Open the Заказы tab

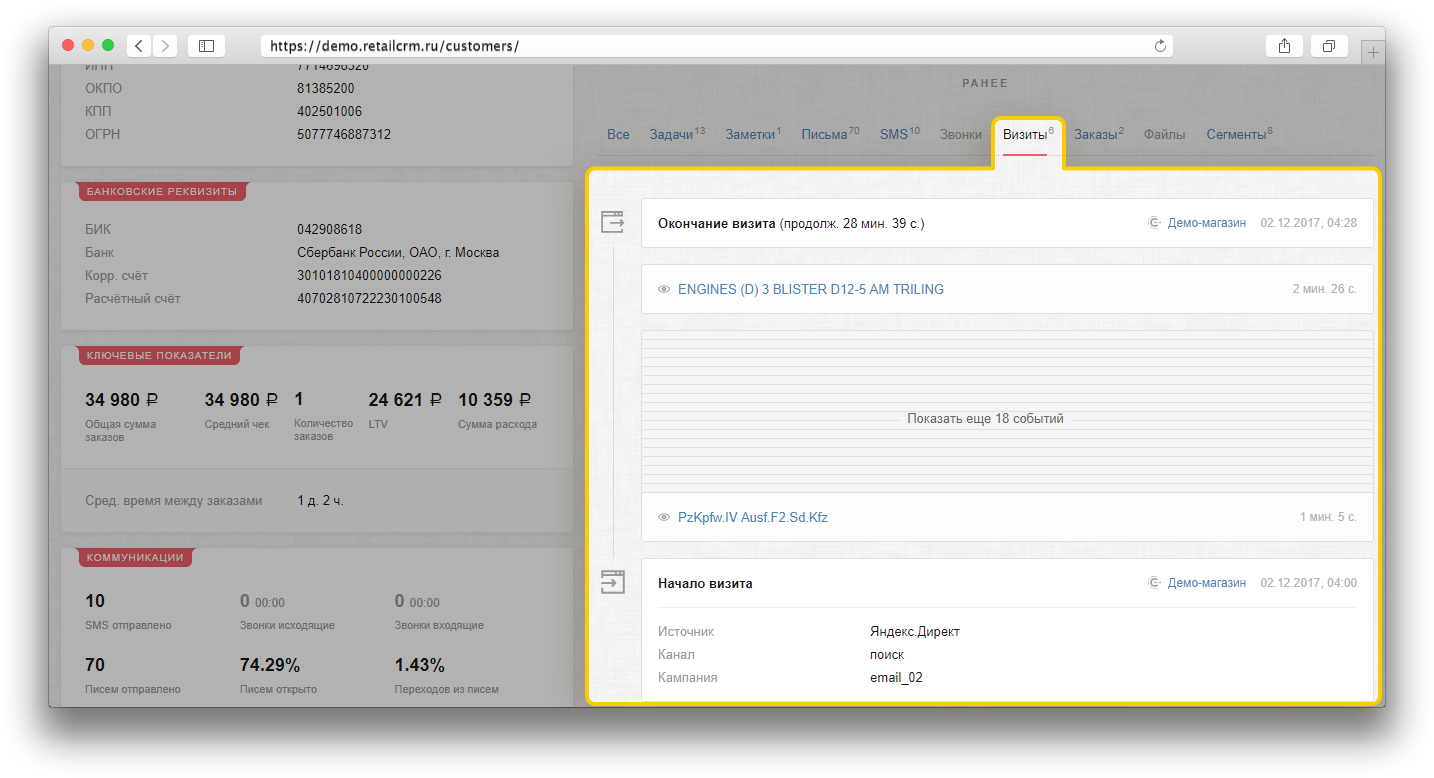coord(1094,135)
